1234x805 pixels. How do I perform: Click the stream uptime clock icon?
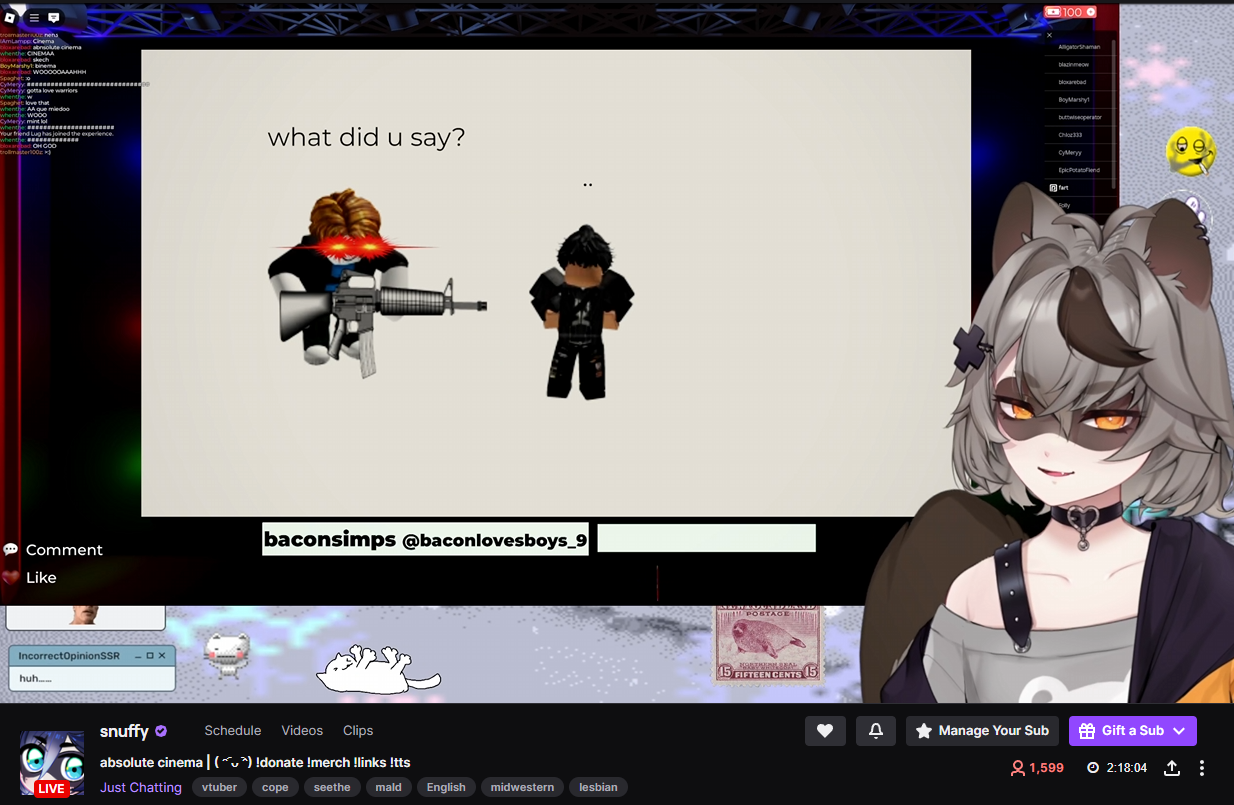tap(1093, 768)
